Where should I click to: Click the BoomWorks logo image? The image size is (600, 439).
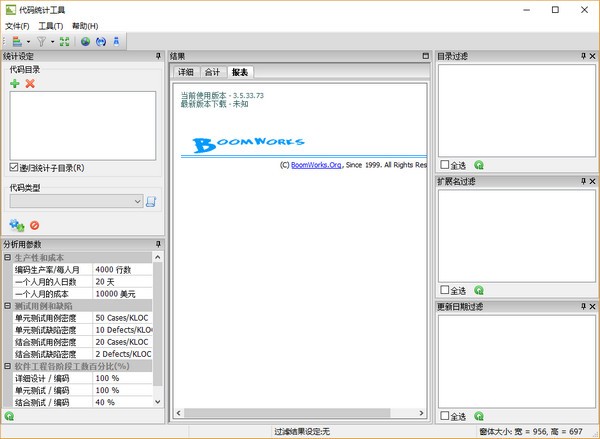249,145
